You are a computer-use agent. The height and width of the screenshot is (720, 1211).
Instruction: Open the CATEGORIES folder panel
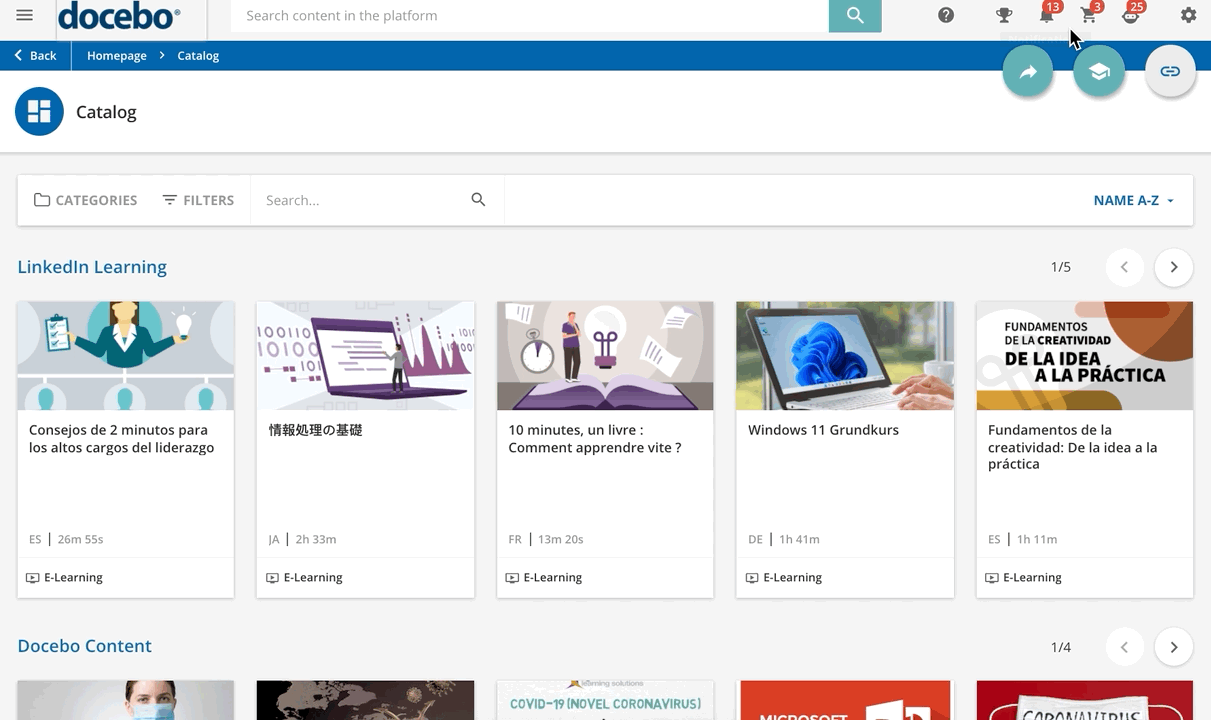point(85,200)
